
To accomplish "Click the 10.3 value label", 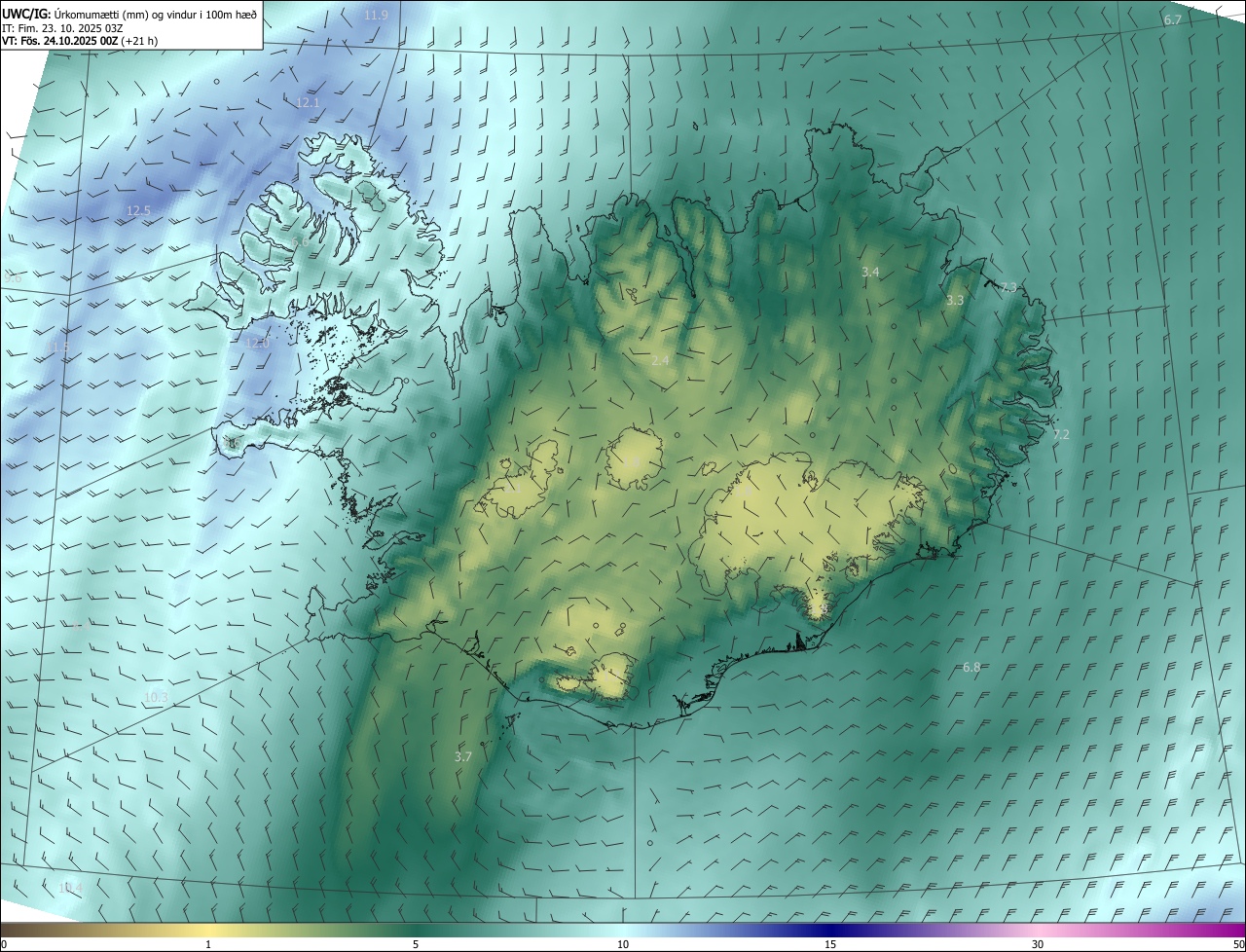I will tap(156, 698).
